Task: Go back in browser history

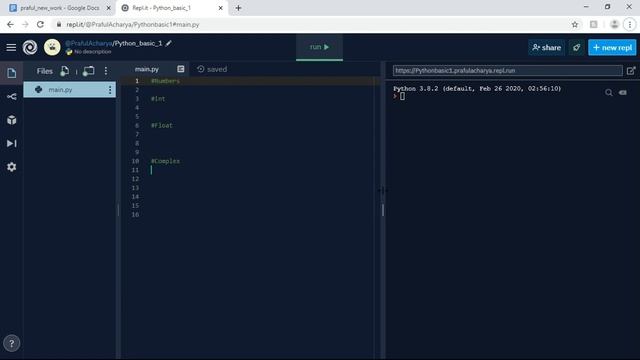Action: click(10, 24)
